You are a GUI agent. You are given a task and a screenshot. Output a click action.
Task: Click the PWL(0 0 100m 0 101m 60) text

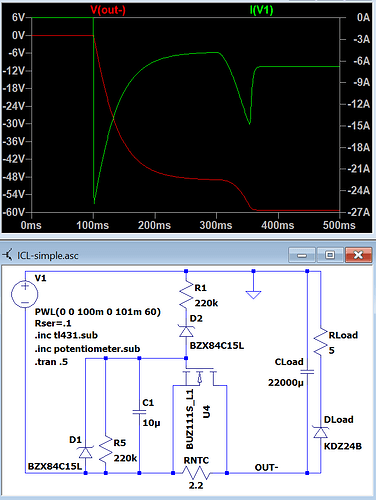[x=98, y=312]
